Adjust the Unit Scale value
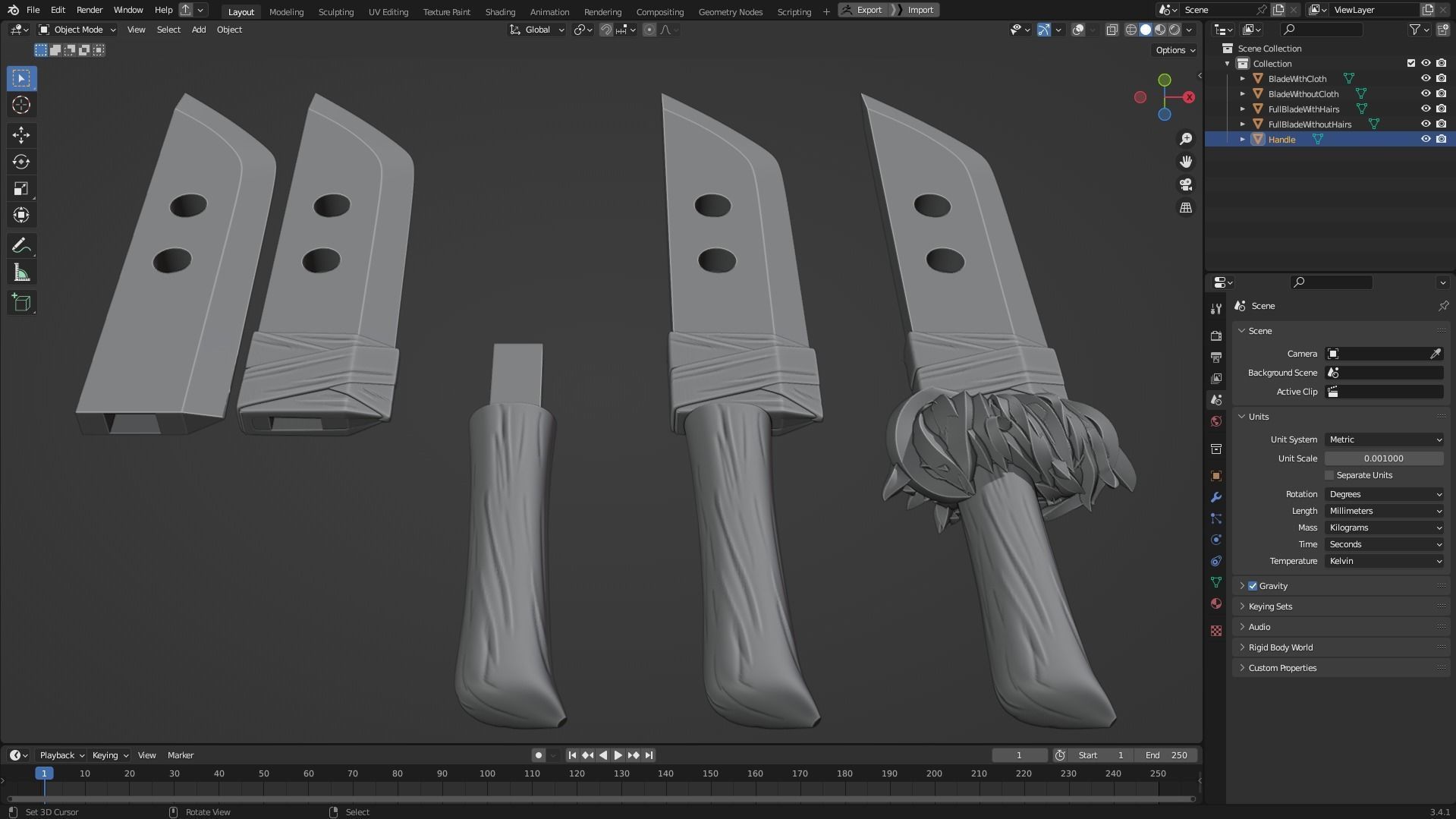The height and width of the screenshot is (819, 1456). click(1384, 458)
